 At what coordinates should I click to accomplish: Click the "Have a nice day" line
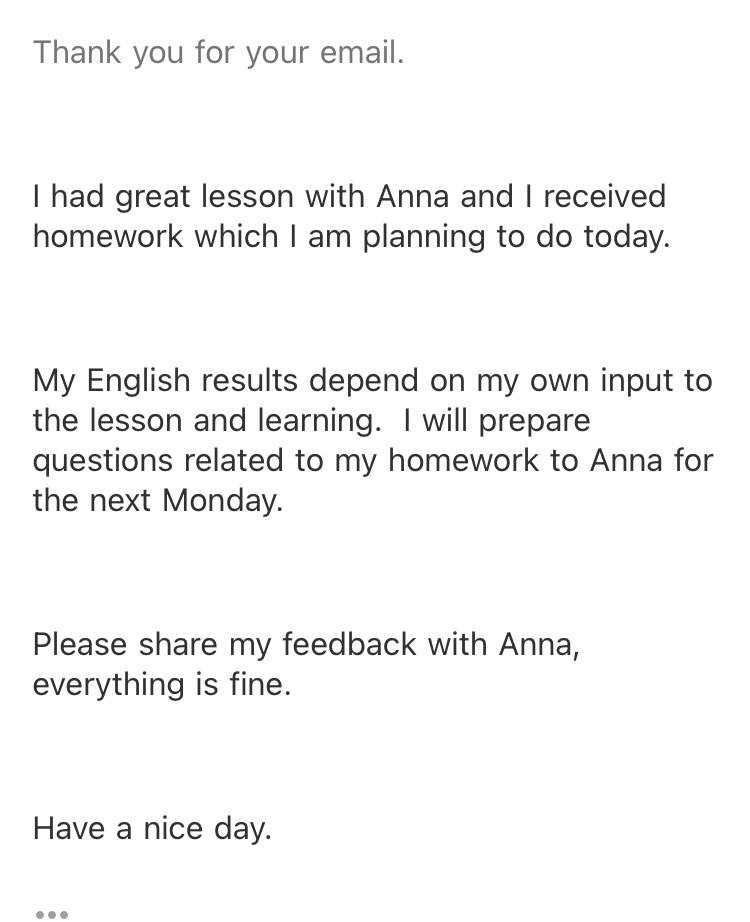click(x=151, y=828)
